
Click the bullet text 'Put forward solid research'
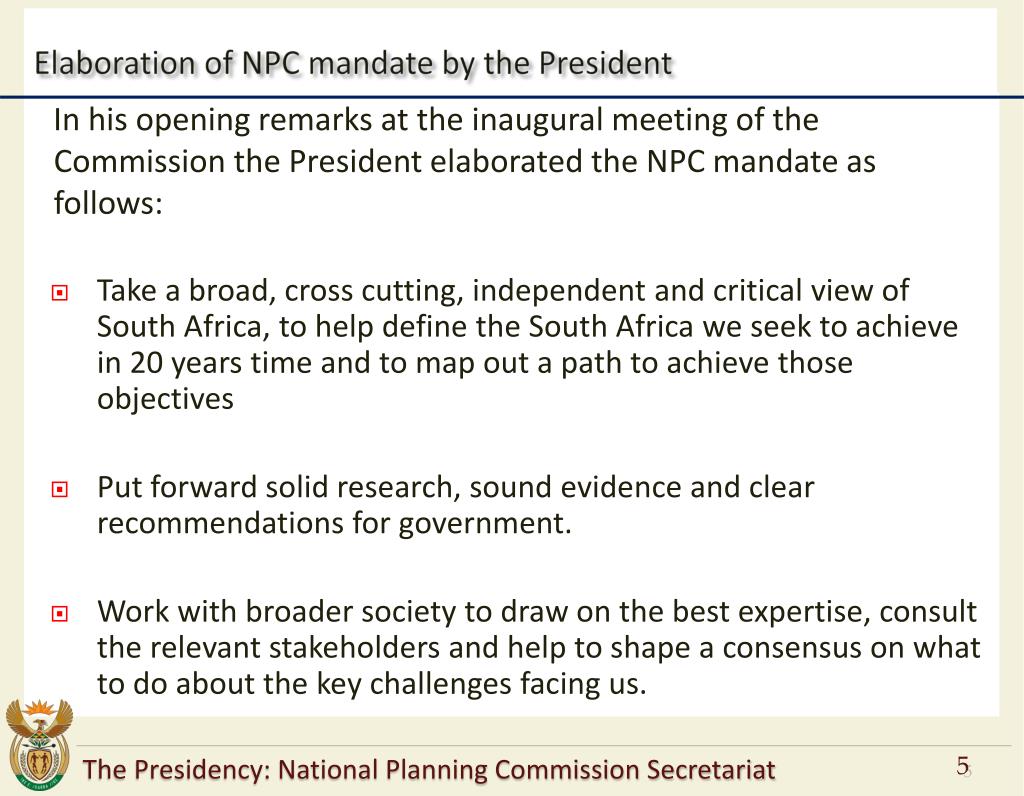pyautogui.click(x=456, y=505)
